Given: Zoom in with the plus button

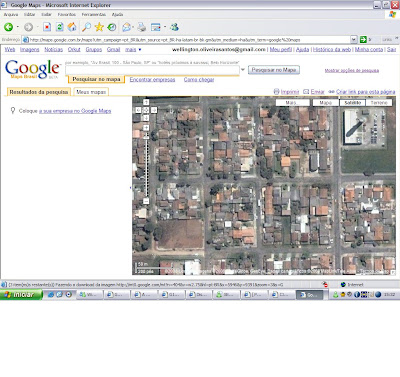Looking at the screenshot, I should (146, 128).
